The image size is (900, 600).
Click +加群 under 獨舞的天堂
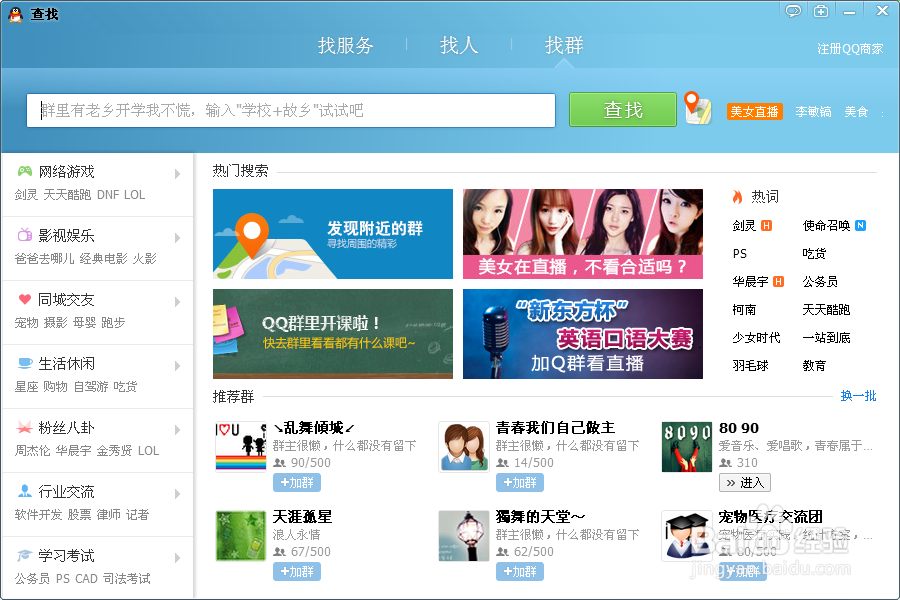[x=519, y=572]
